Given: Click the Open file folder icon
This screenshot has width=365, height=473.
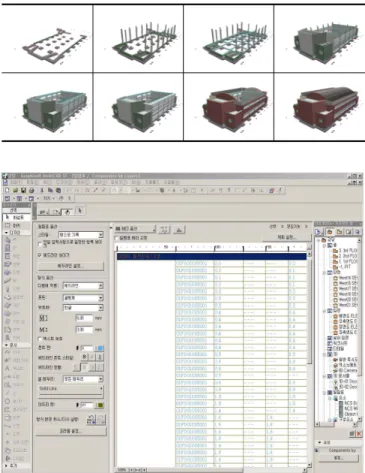Looking at the screenshot, I should [x=15, y=190].
